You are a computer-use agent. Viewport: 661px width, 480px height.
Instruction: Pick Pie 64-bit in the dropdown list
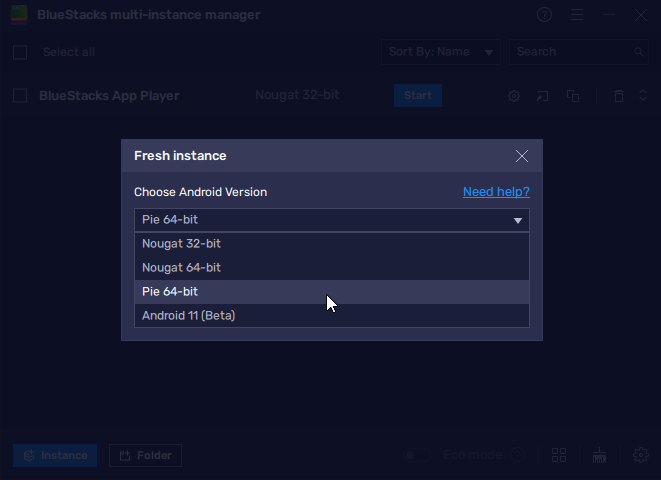332,292
